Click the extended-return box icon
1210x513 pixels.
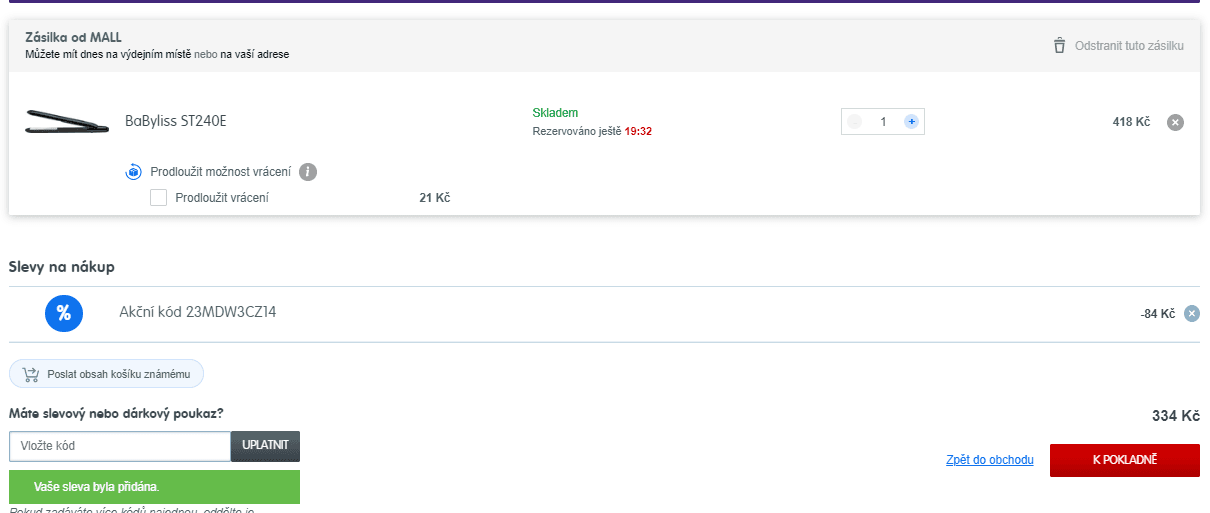[134, 172]
